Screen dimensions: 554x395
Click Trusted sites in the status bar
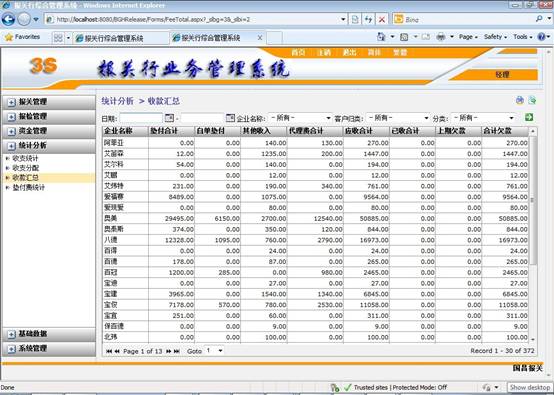(x=371, y=388)
